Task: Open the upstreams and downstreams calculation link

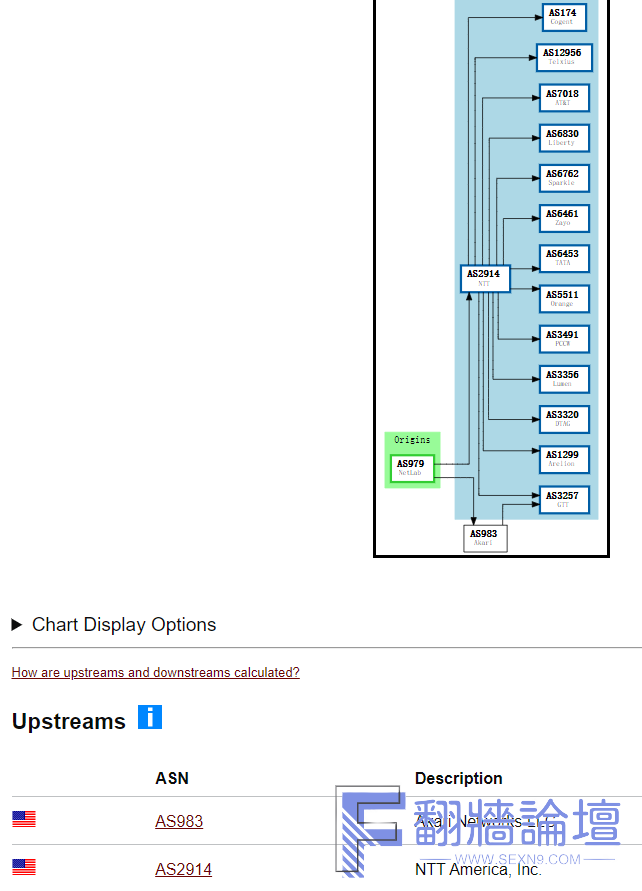Action: 155,672
